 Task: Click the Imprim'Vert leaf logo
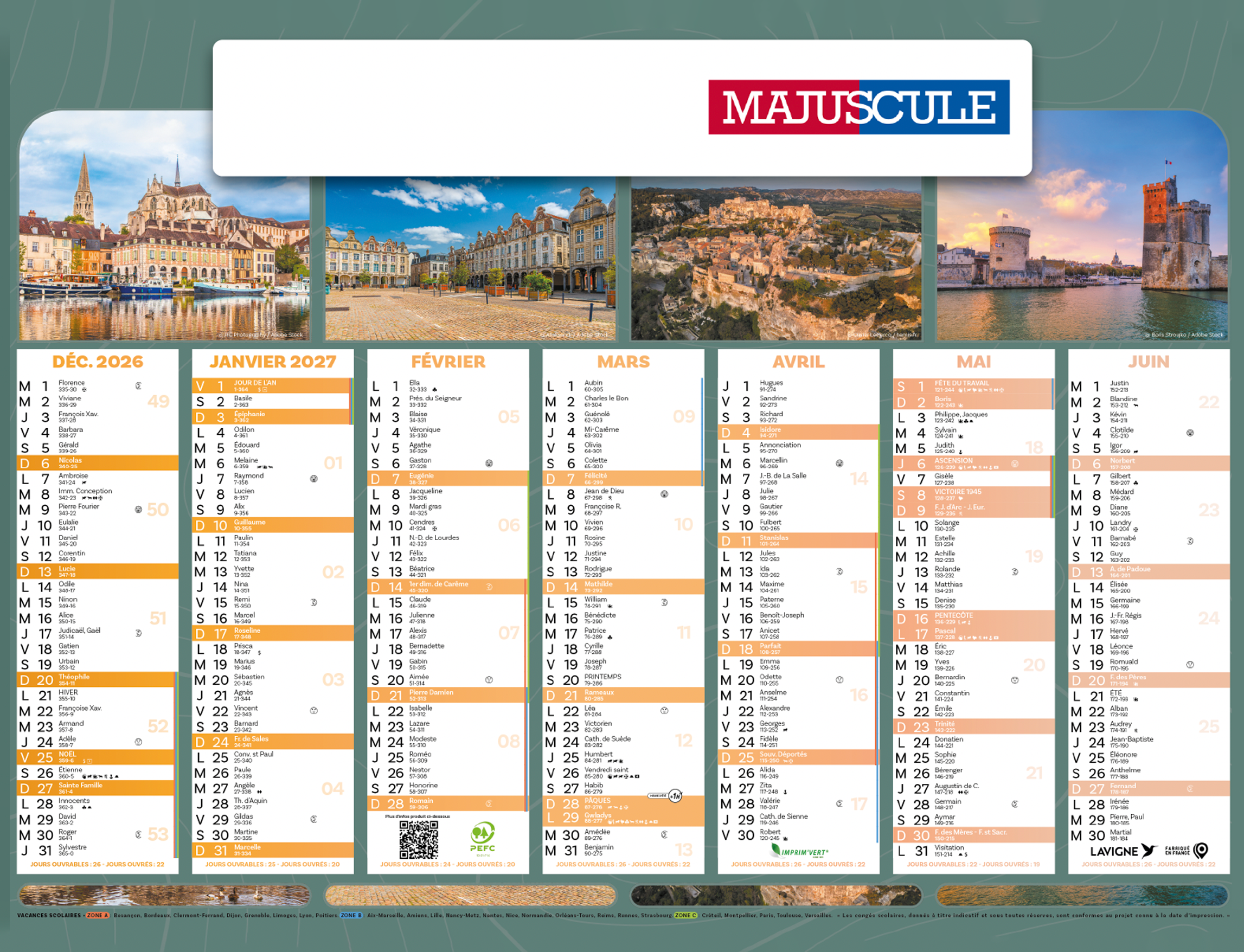point(776,850)
